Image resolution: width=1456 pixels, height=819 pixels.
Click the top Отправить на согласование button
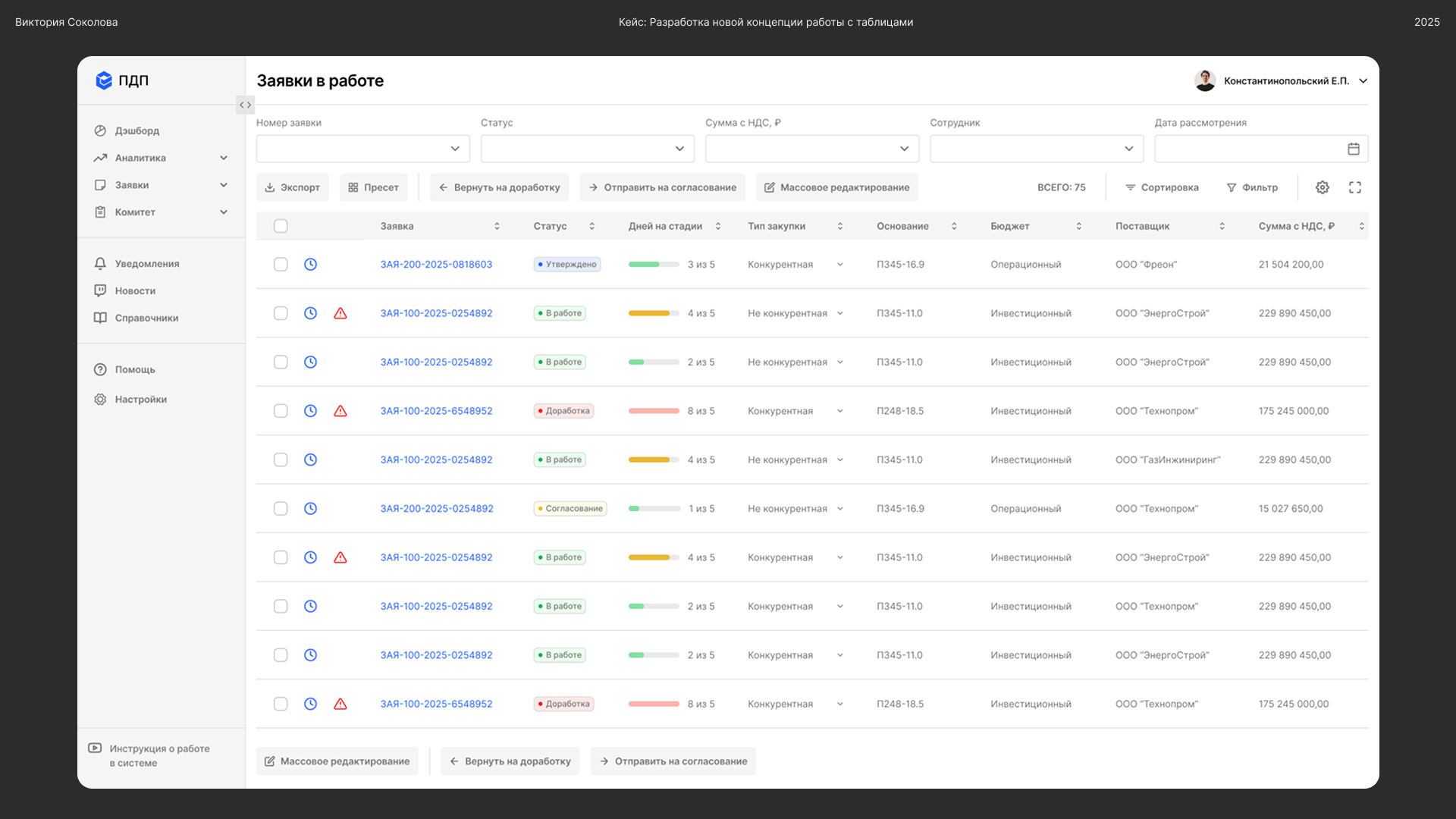pyautogui.click(x=662, y=187)
